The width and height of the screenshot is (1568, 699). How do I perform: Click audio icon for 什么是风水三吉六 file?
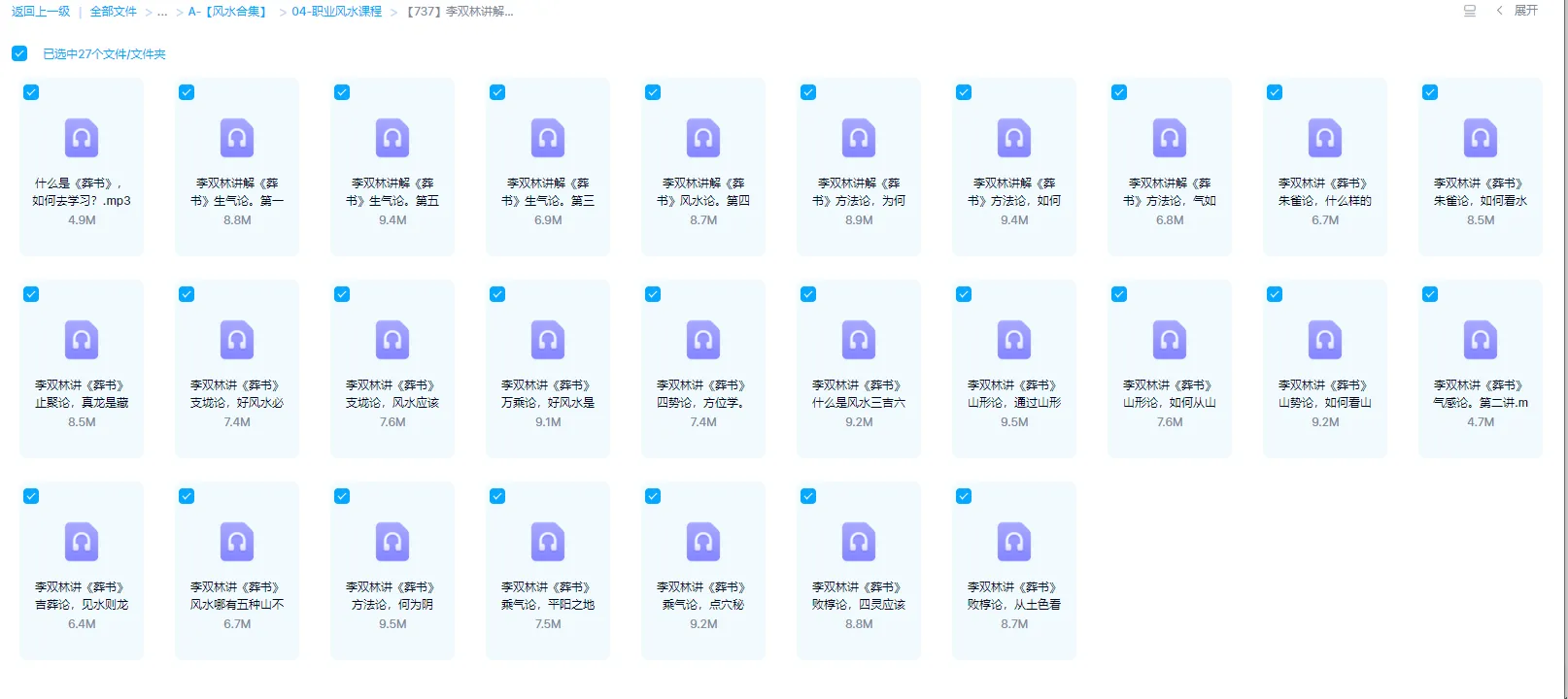pyautogui.click(x=859, y=340)
